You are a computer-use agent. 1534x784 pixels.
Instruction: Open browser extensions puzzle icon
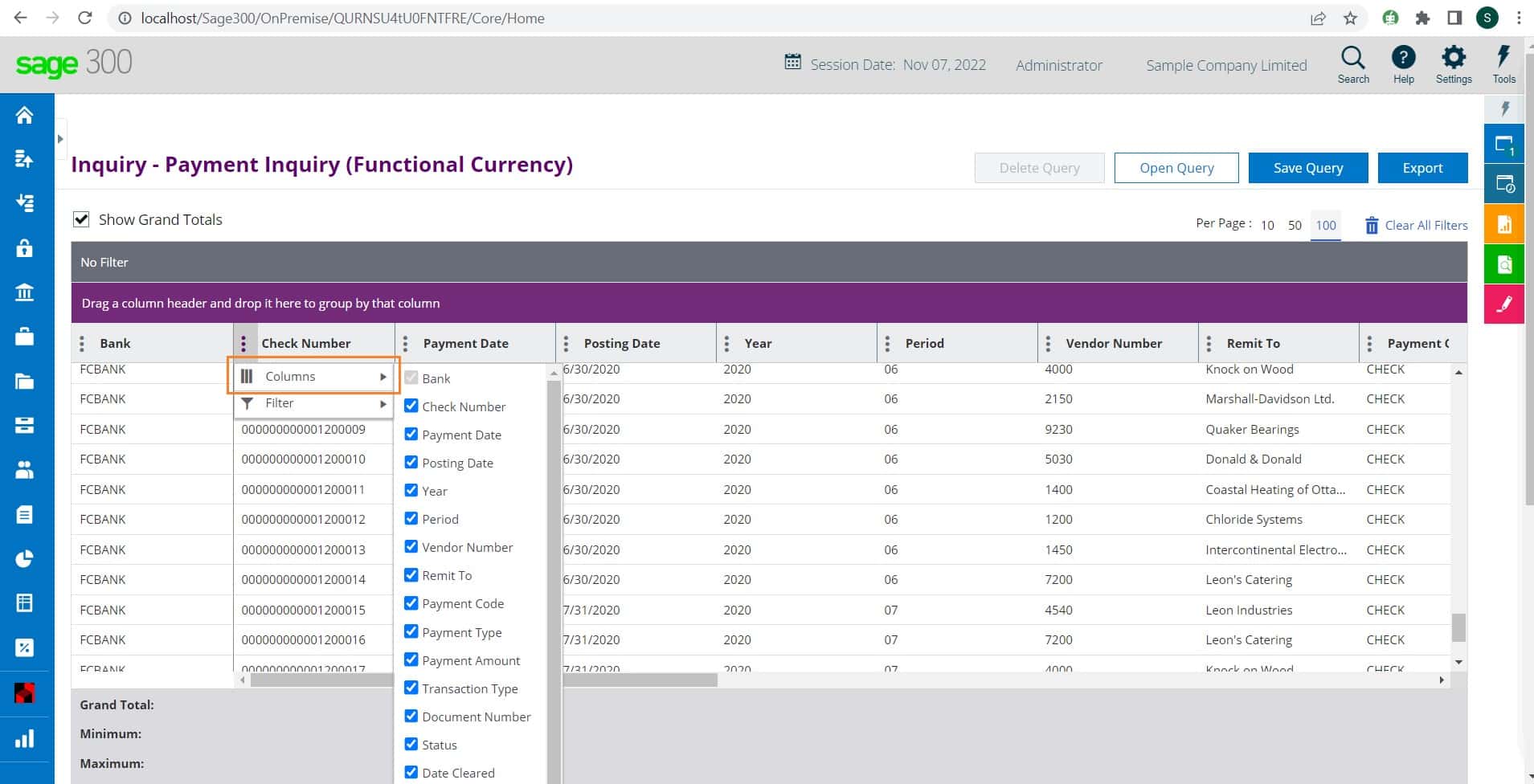(x=1422, y=18)
